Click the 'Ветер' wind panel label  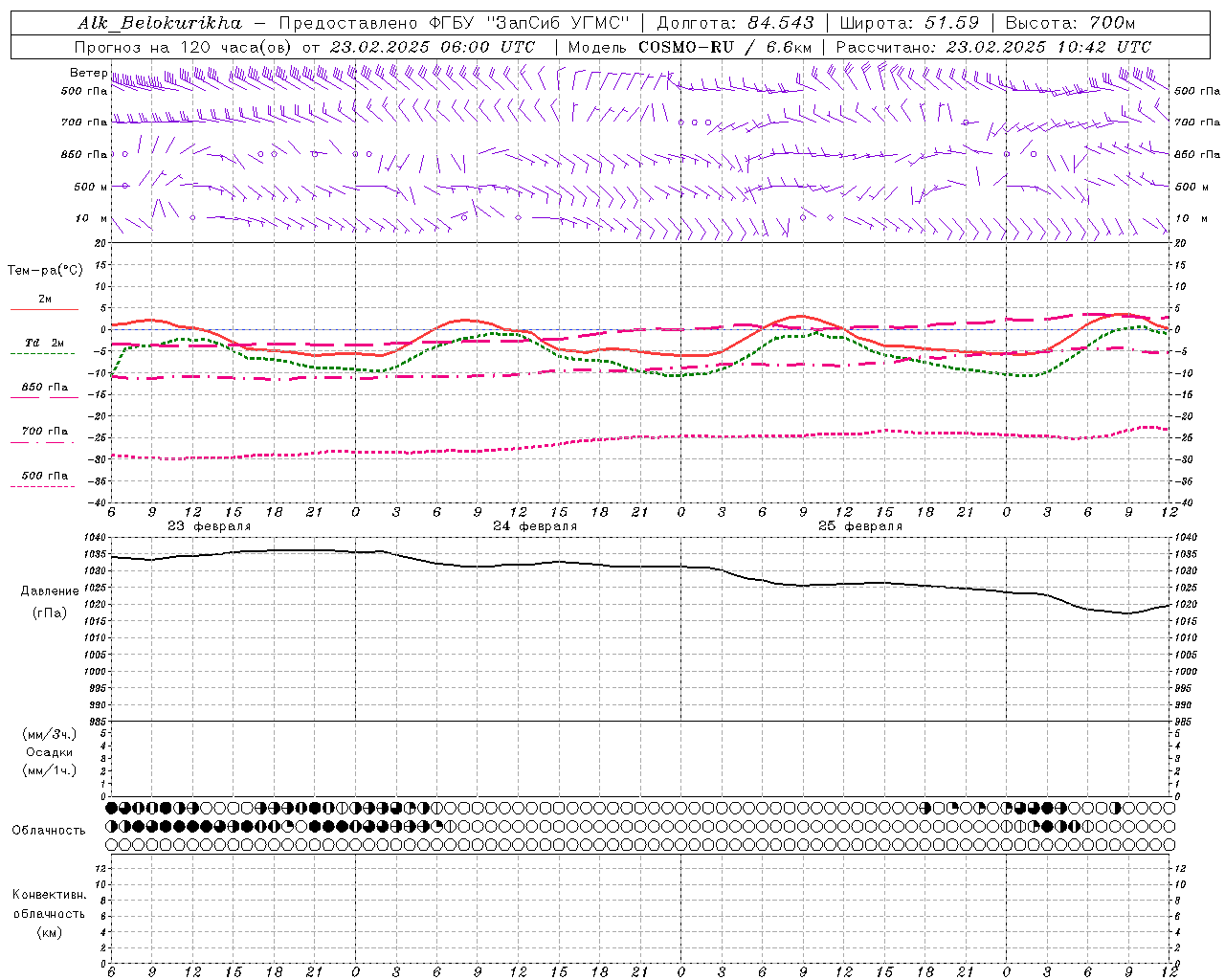coord(88,73)
